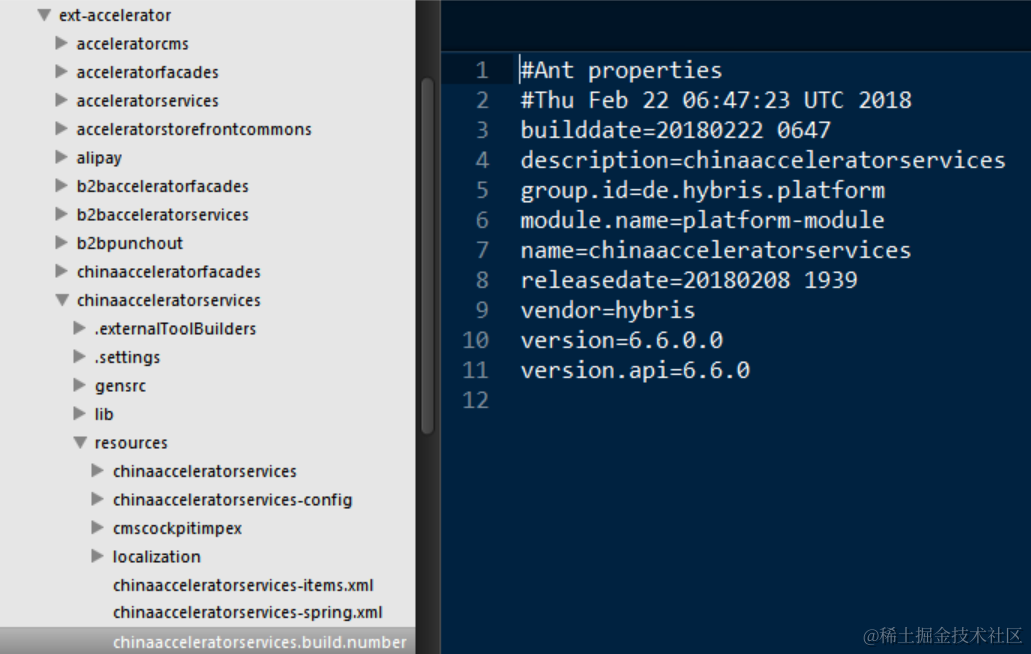Expand the acceleratorfacades folder arrow
This screenshot has height=654, width=1031.
pyautogui.click(x=61, y=71)
